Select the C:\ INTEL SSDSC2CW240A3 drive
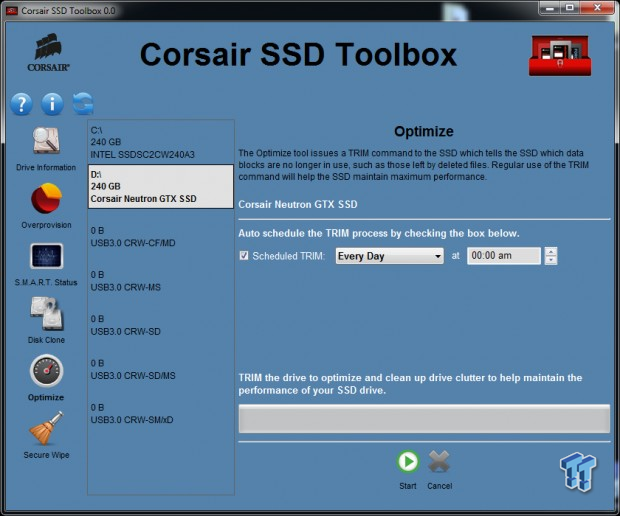620x516 pixels. [x=161, y=142]
